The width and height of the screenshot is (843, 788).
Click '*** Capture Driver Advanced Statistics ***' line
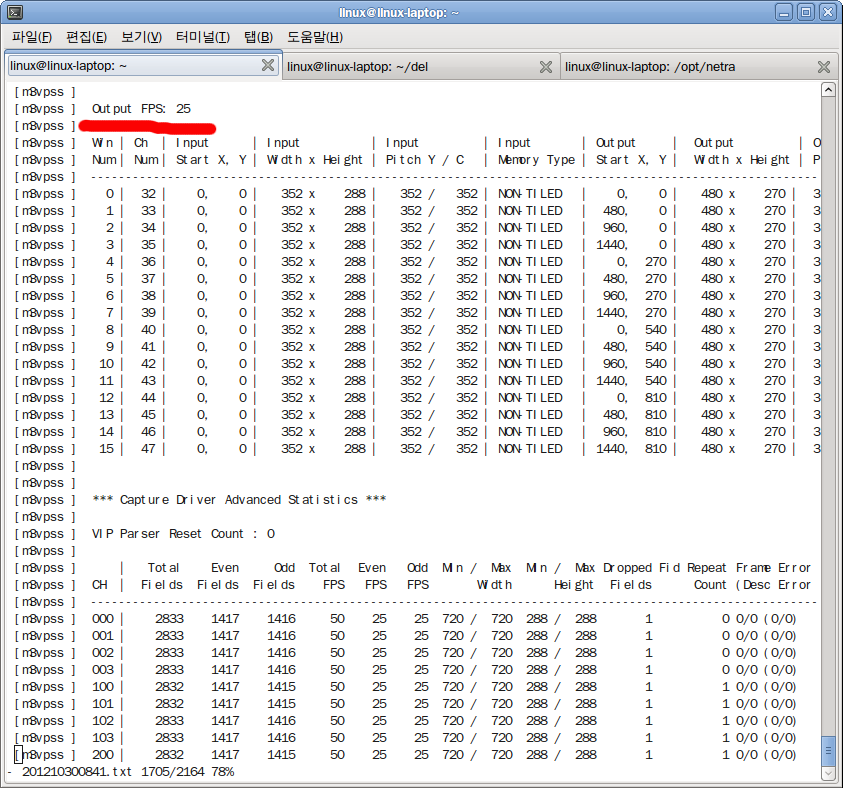(x=239, y=500)
